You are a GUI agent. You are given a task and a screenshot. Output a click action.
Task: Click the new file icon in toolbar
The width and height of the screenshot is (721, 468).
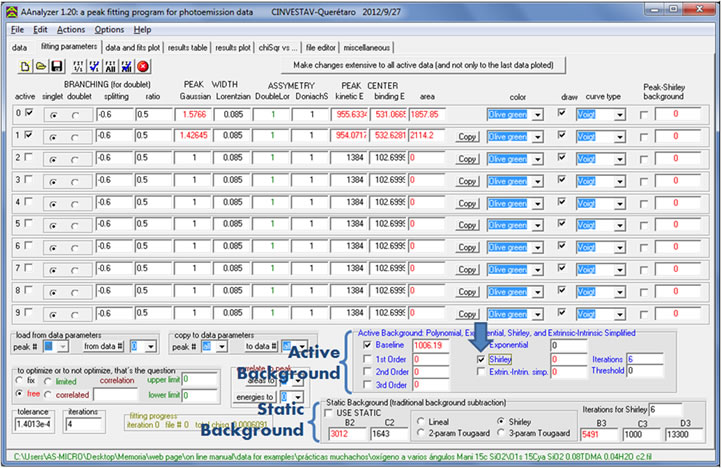(25, 66)
